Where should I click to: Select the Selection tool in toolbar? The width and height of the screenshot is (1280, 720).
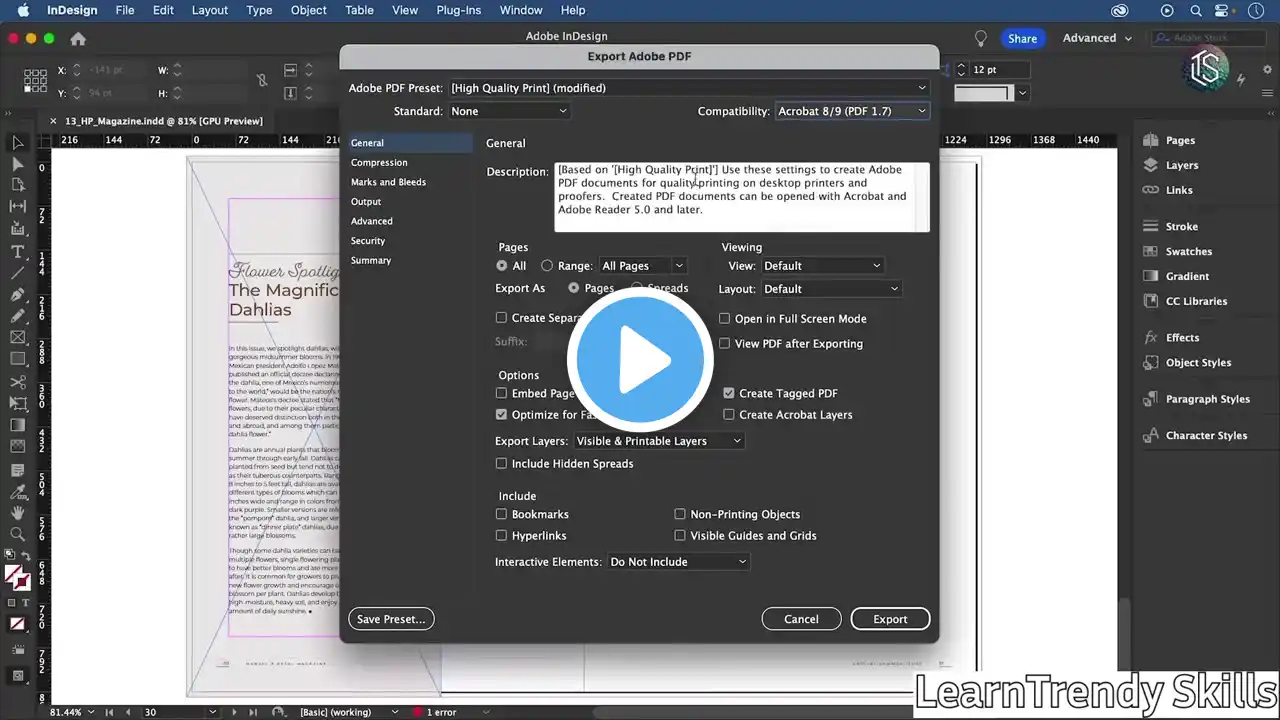(18, 142)
